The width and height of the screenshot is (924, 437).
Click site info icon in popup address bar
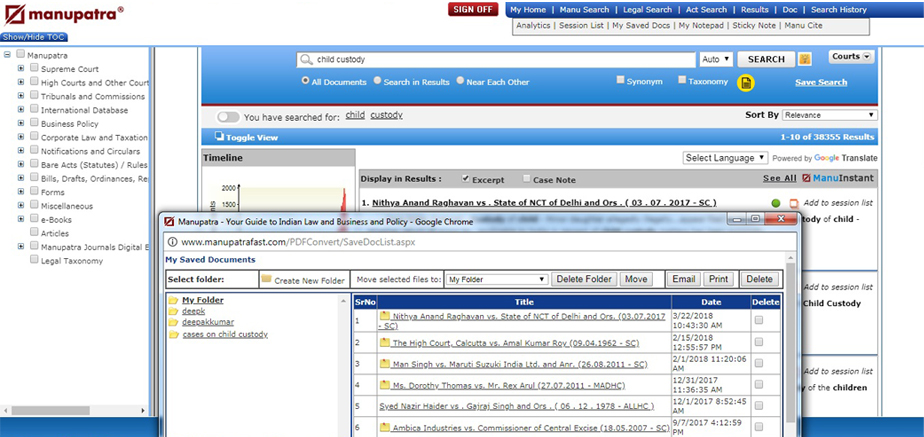pyautogui.click(x=172, y=241)
